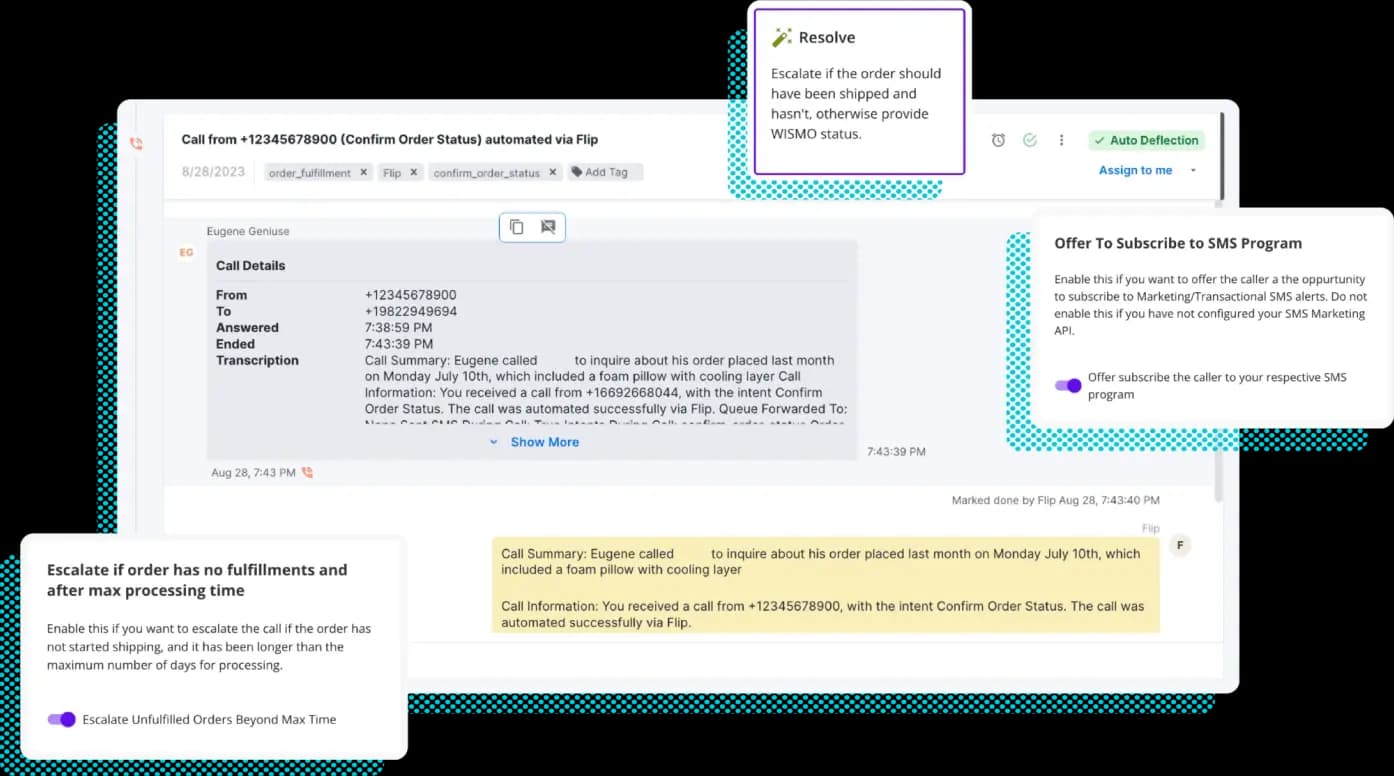This screenshot has height=776, width=1394.
Task: Open the Assign to me dropdown arrow
Action: pos(1193,170)
